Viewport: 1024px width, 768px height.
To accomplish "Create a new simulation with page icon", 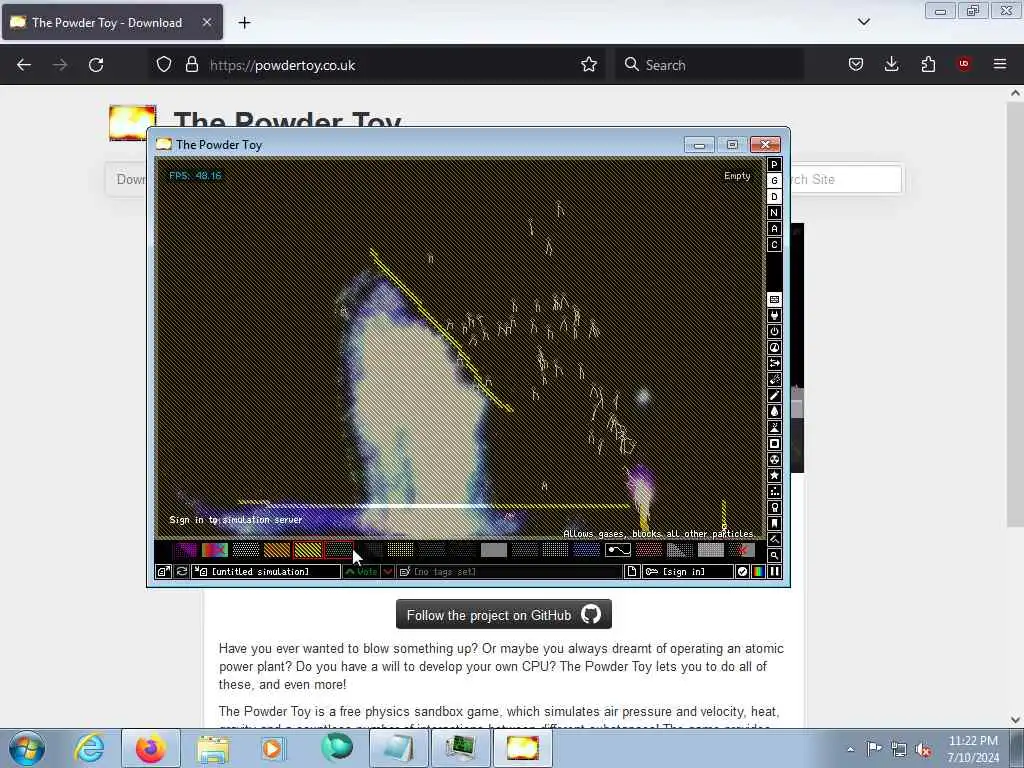I will (x=632, y=571).
